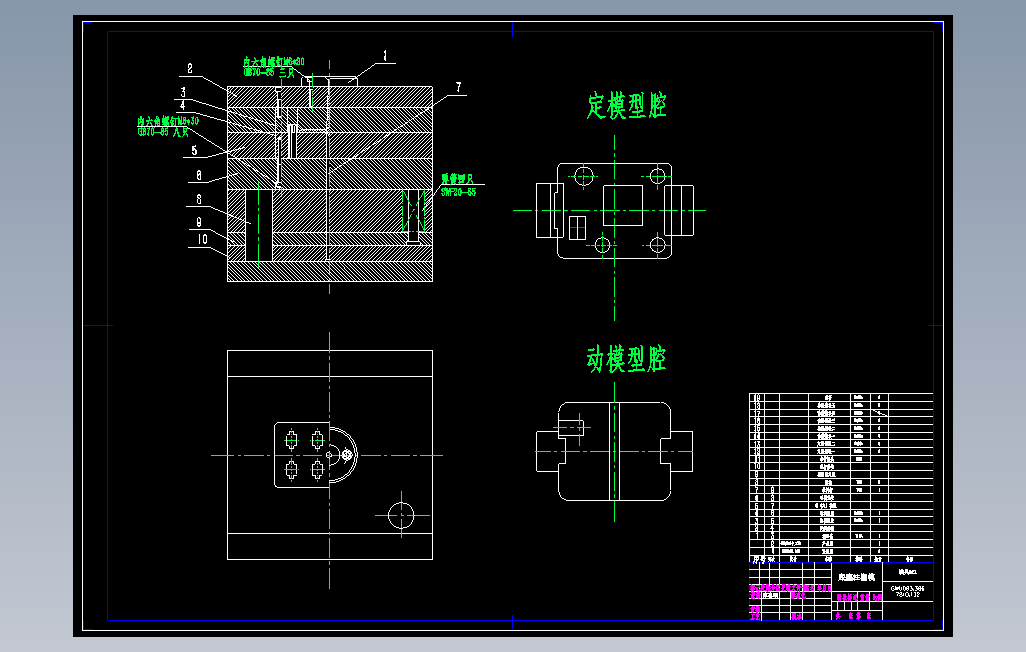
Task: Click the drawing number text "GW0083.386" in the title block
Action: pyautogui.click(x=908, y=588)
